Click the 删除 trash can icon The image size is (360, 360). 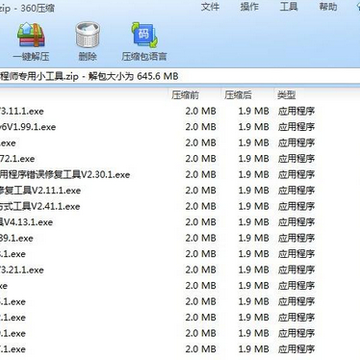point(87,35)
